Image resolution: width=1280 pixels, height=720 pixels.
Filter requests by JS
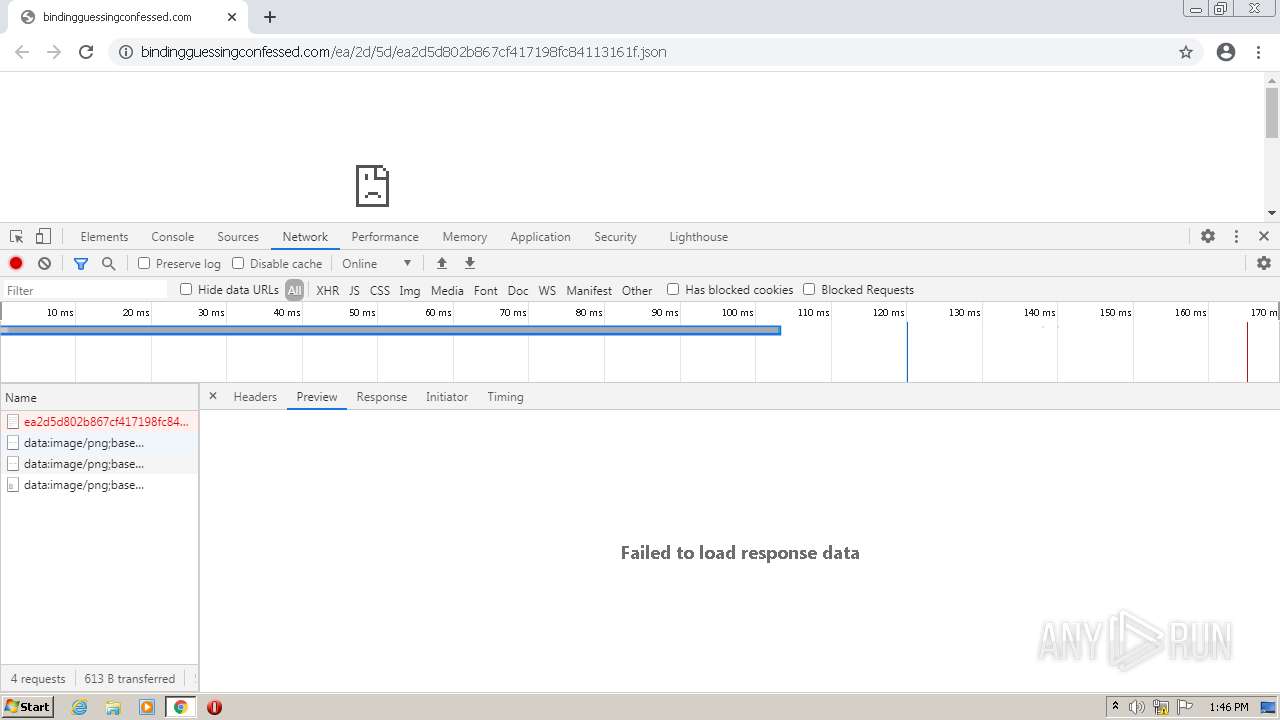pos(354,290)
